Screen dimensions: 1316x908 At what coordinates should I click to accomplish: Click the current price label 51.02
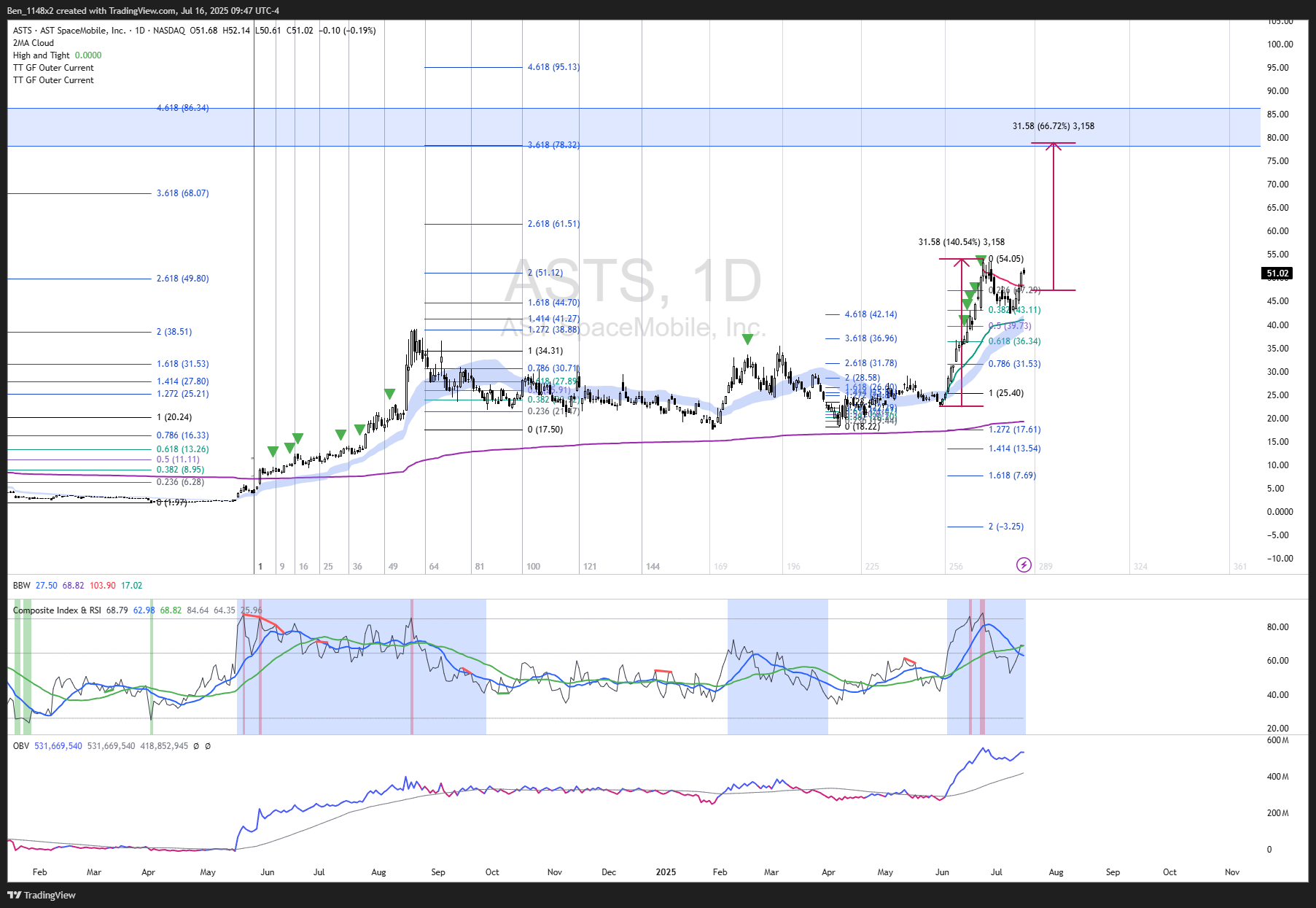[x=1277, y=273]
